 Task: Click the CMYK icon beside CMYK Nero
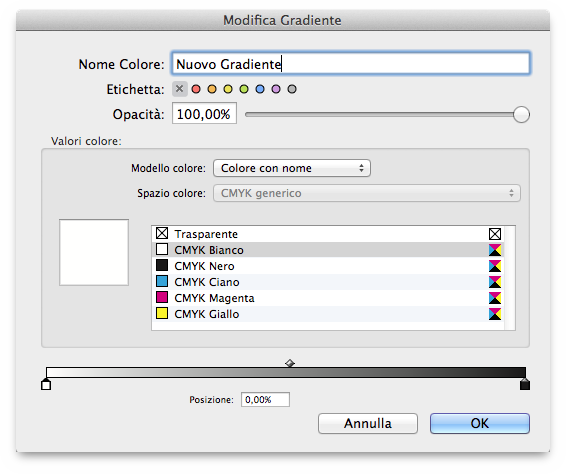point(495,266)
